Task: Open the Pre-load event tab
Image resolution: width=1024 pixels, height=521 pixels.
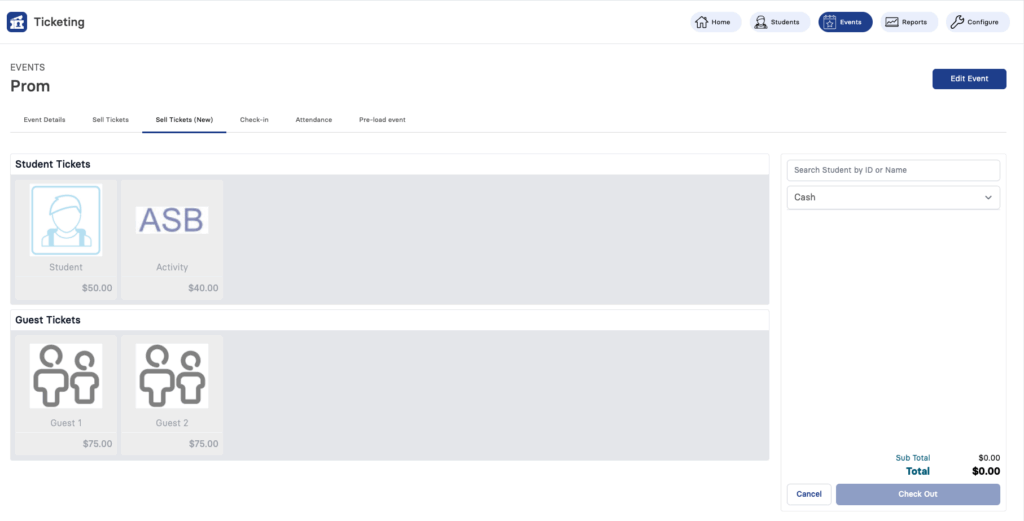Action: click(x=382, y=120)
